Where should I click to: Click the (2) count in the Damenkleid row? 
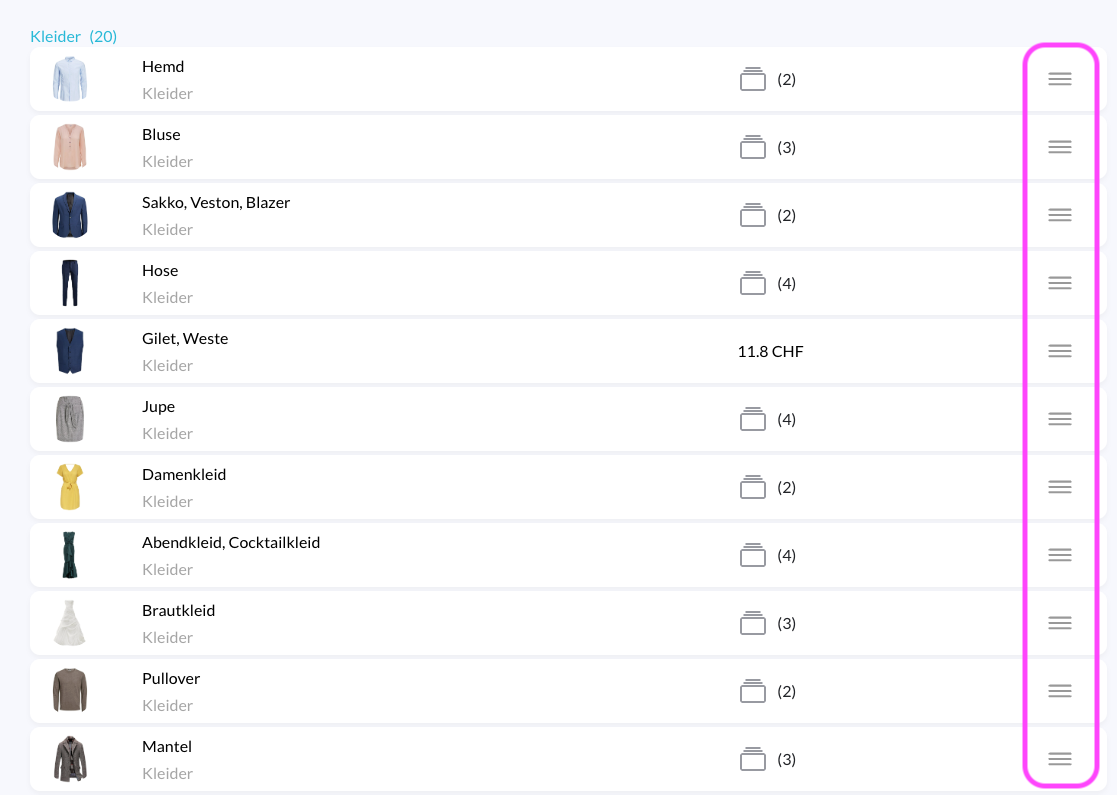786,488
